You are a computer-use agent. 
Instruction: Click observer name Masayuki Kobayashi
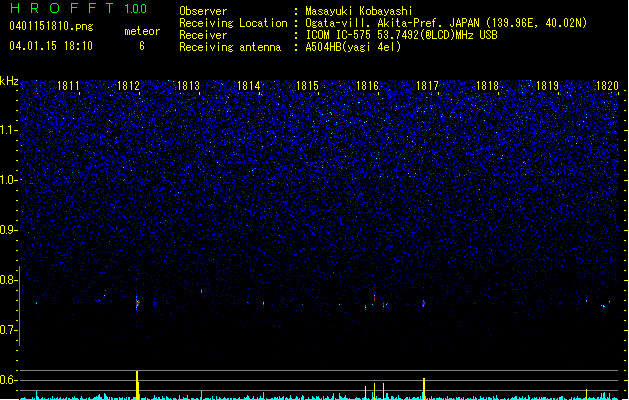pyautogui.click(x=359, y=11)
